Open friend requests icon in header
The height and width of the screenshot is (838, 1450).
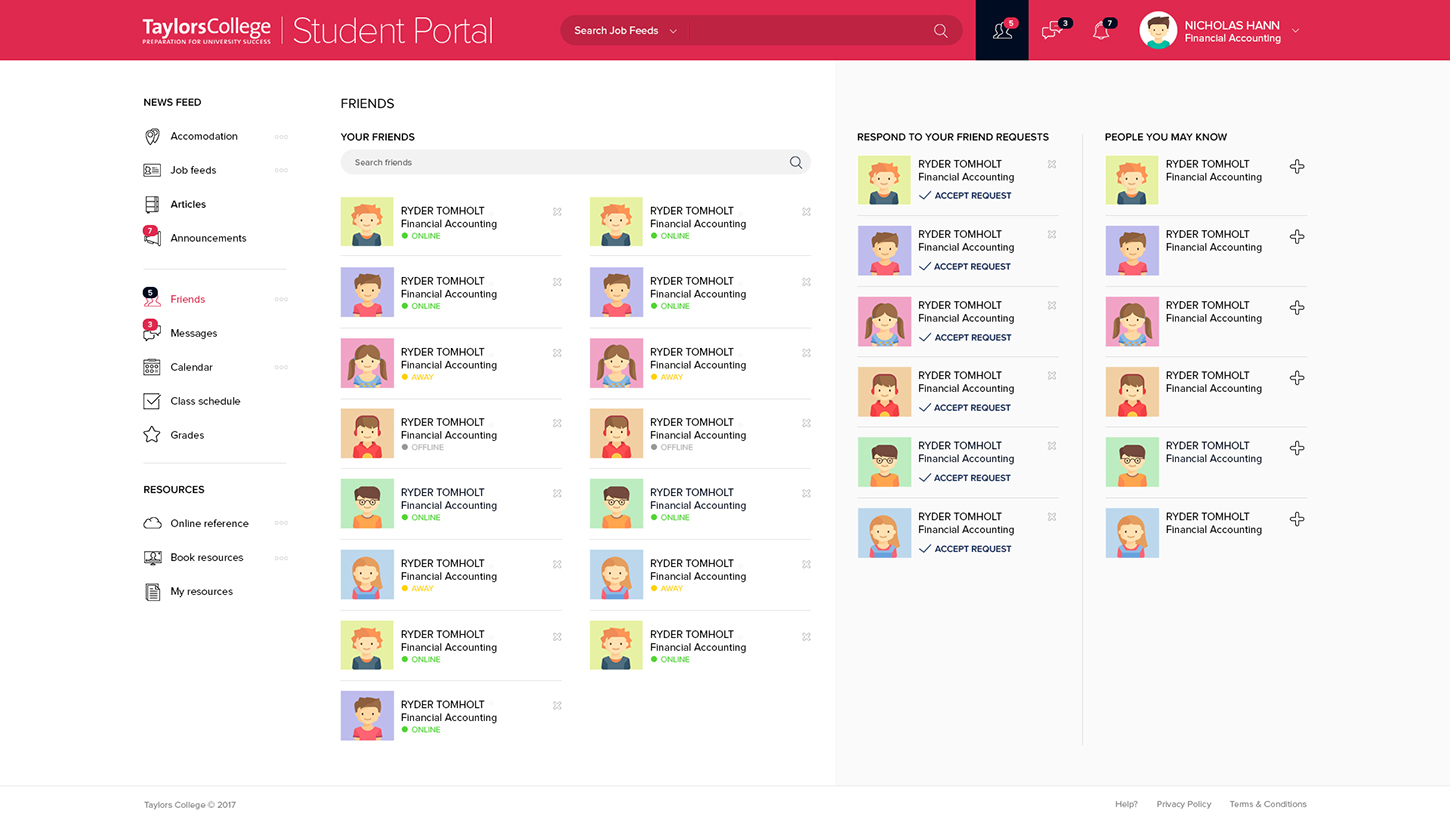pos(1002,31)
